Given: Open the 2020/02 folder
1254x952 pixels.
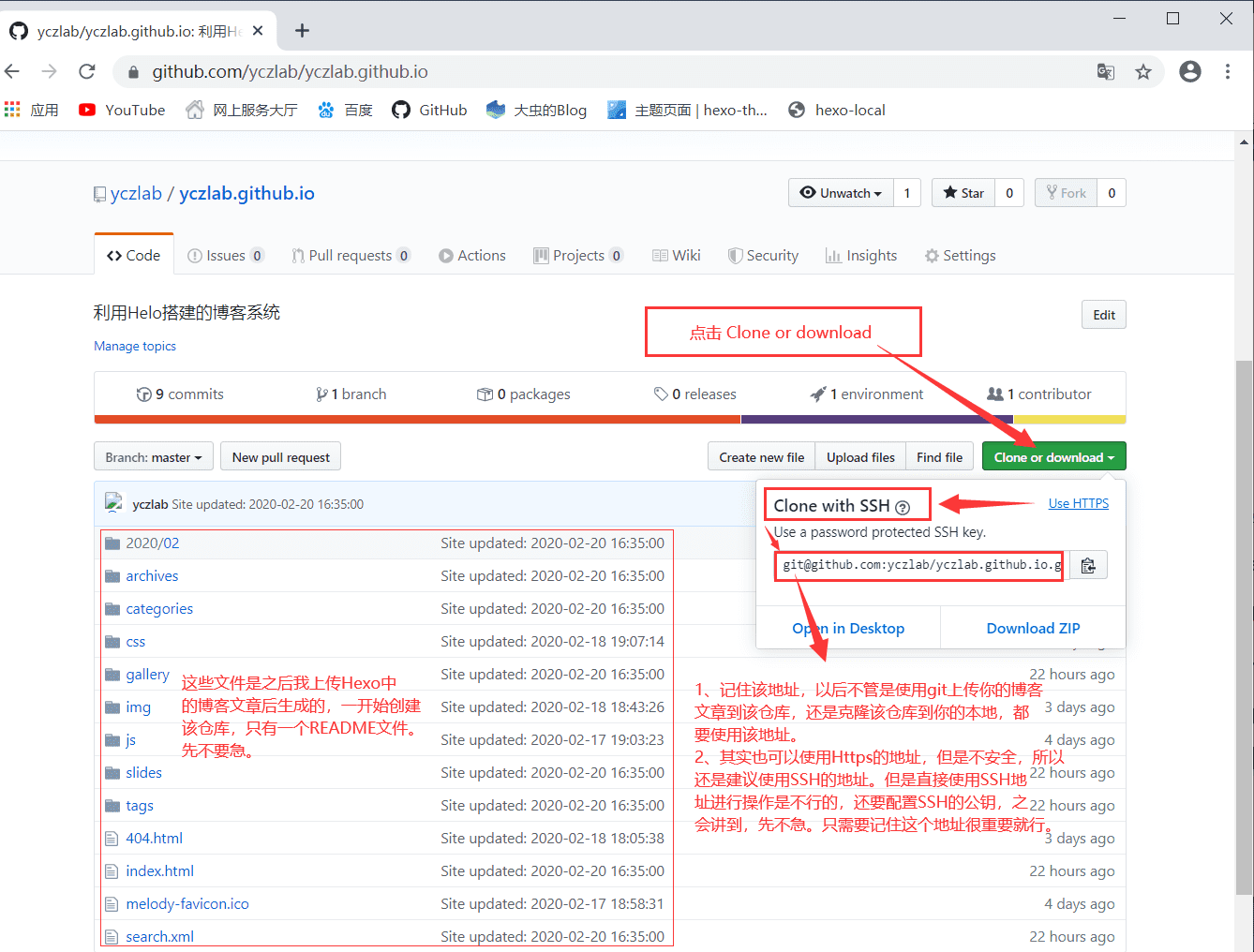Looking at the screenshot, I should (x=153, y=543).
